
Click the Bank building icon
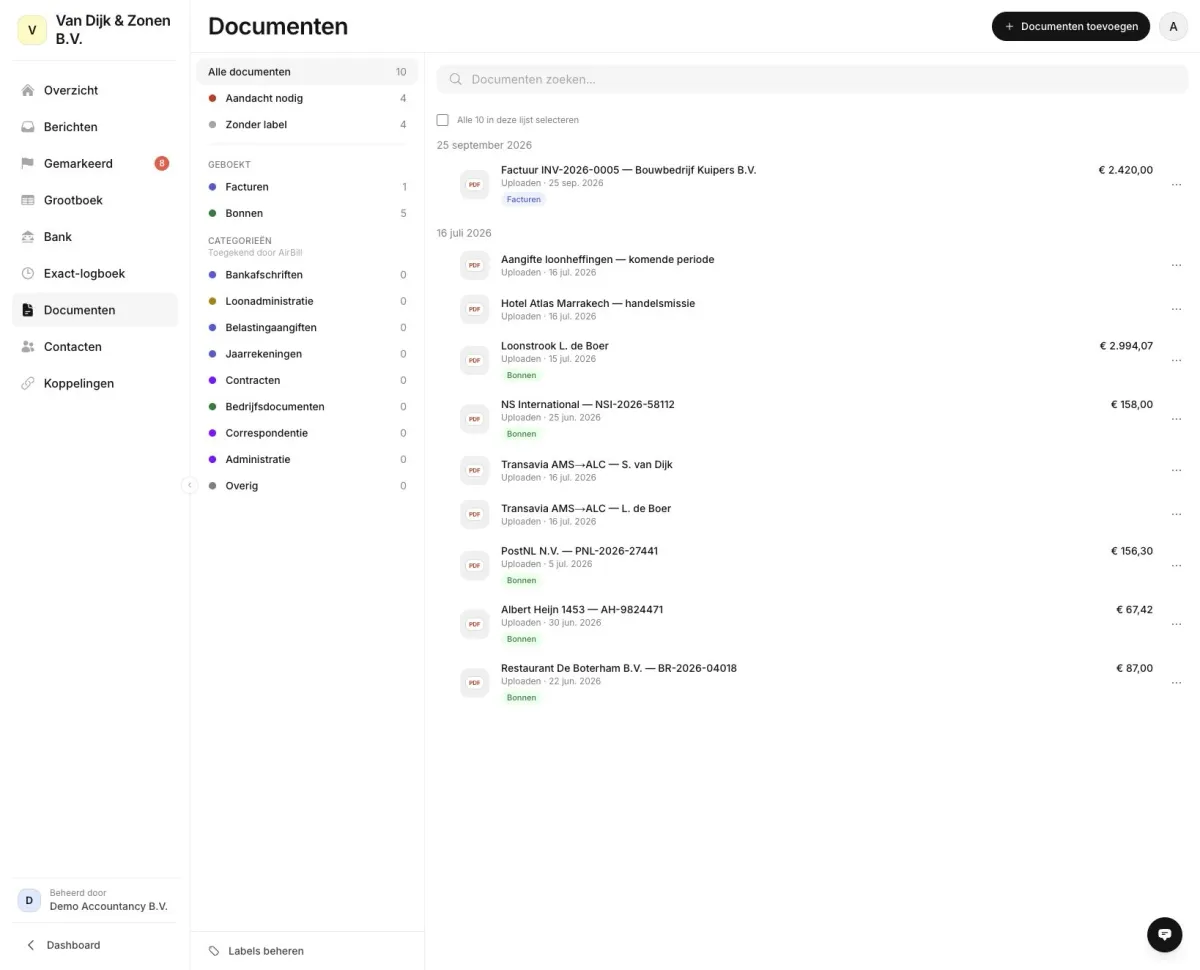pyautogui.click(x=28, y=237)
